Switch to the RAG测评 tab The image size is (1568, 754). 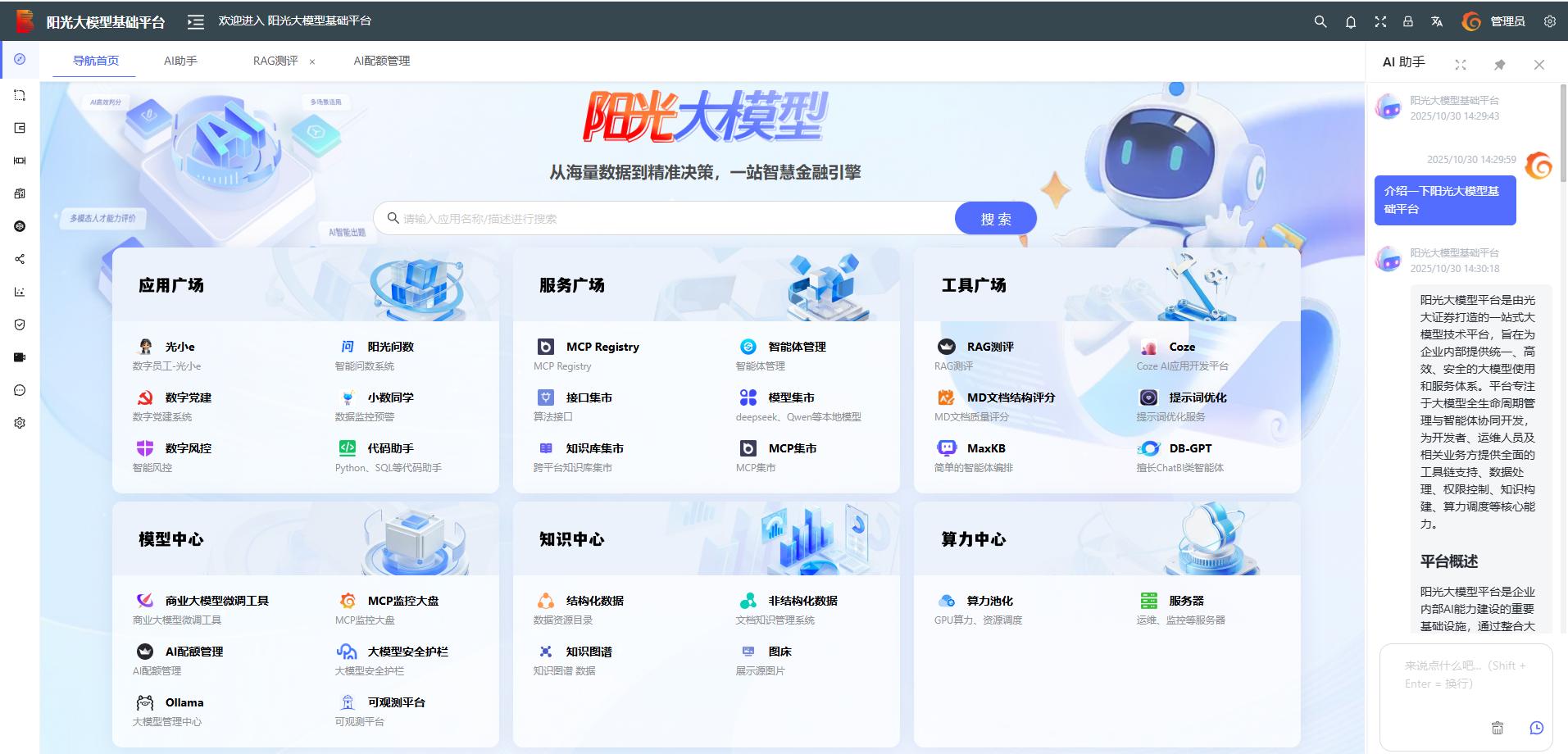[x=275, y=61]
